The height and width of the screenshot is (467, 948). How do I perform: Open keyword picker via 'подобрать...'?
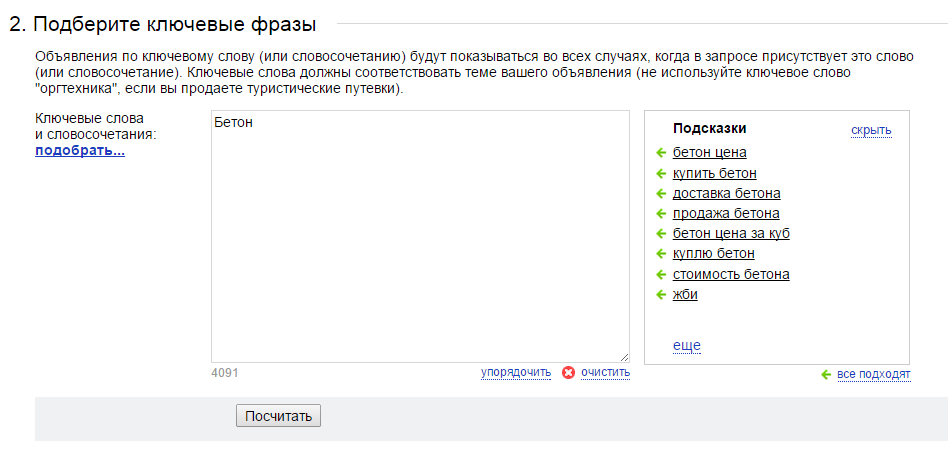click(80, 151)
